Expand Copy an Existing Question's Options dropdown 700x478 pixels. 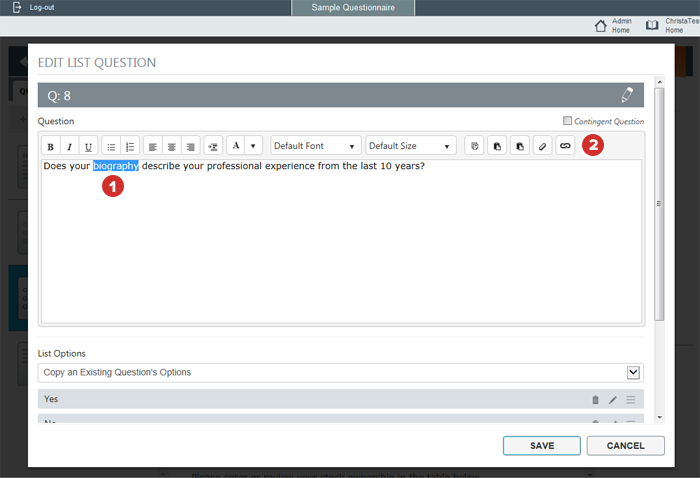(632, 372)
